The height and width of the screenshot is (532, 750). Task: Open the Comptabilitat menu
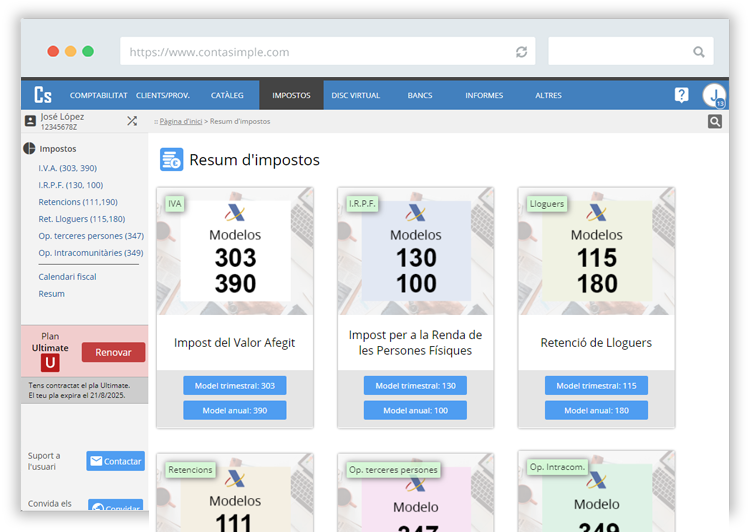pyautogui.click(x=99, y=95)
